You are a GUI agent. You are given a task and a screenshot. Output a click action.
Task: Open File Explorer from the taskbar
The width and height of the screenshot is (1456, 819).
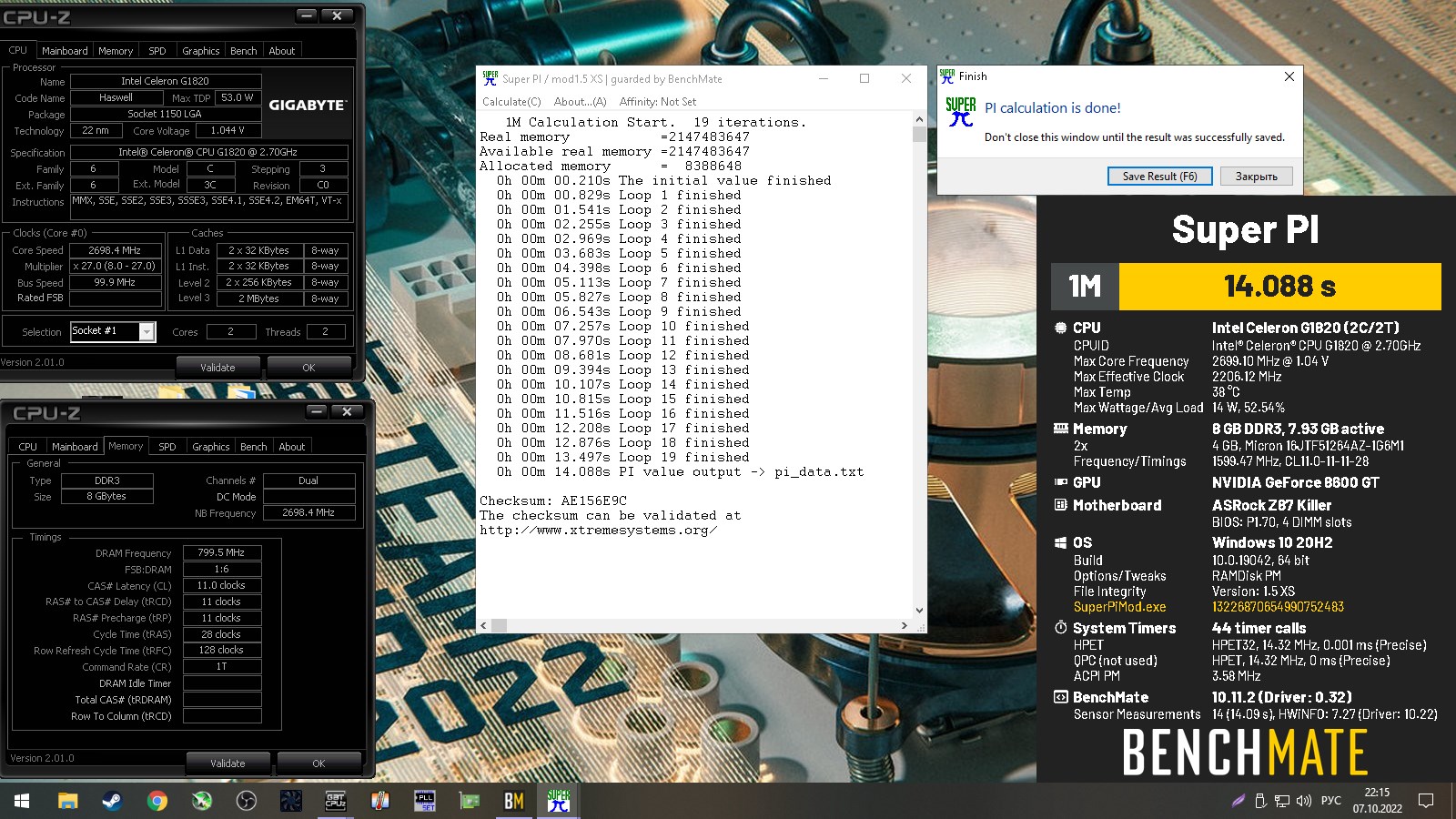67,801
